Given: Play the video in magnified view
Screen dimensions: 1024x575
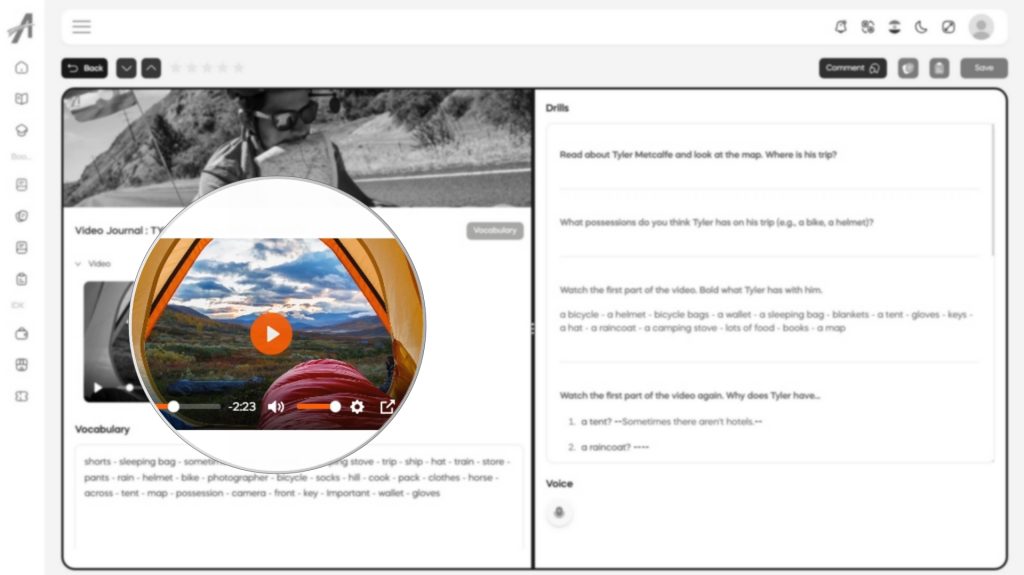Looking at the screenshot, I should [271, 334].
